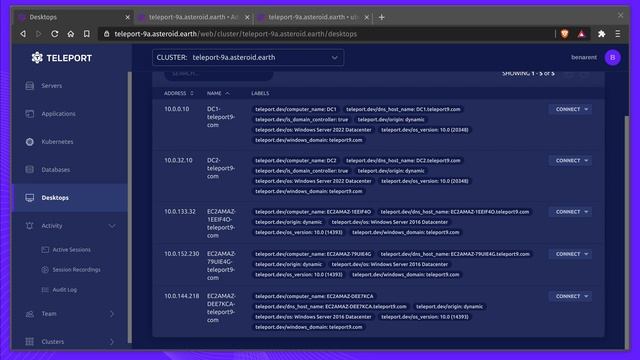
Task: Click the Active Sessions icon
Action: pos(45,249)
